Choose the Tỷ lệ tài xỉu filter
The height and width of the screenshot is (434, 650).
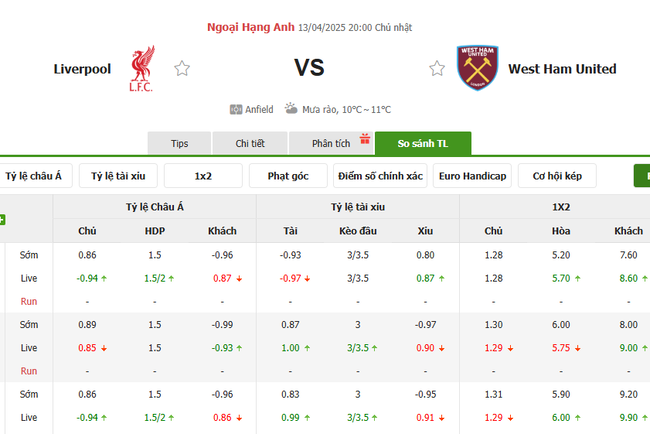point(118,176)
